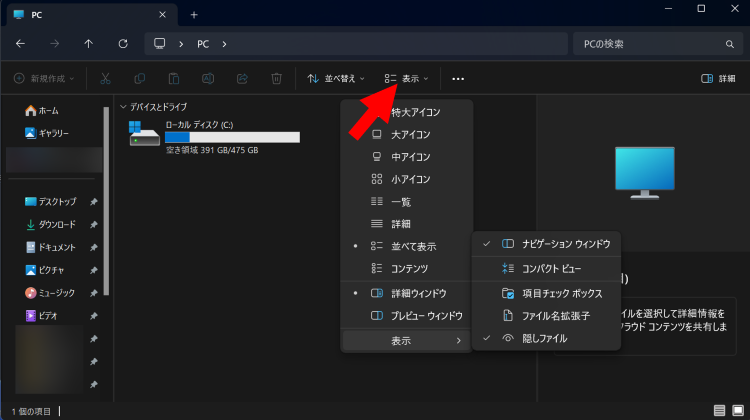Open ミュージック folder in sidebar
This screenshot has height=420, width=750.
[50, 293]
